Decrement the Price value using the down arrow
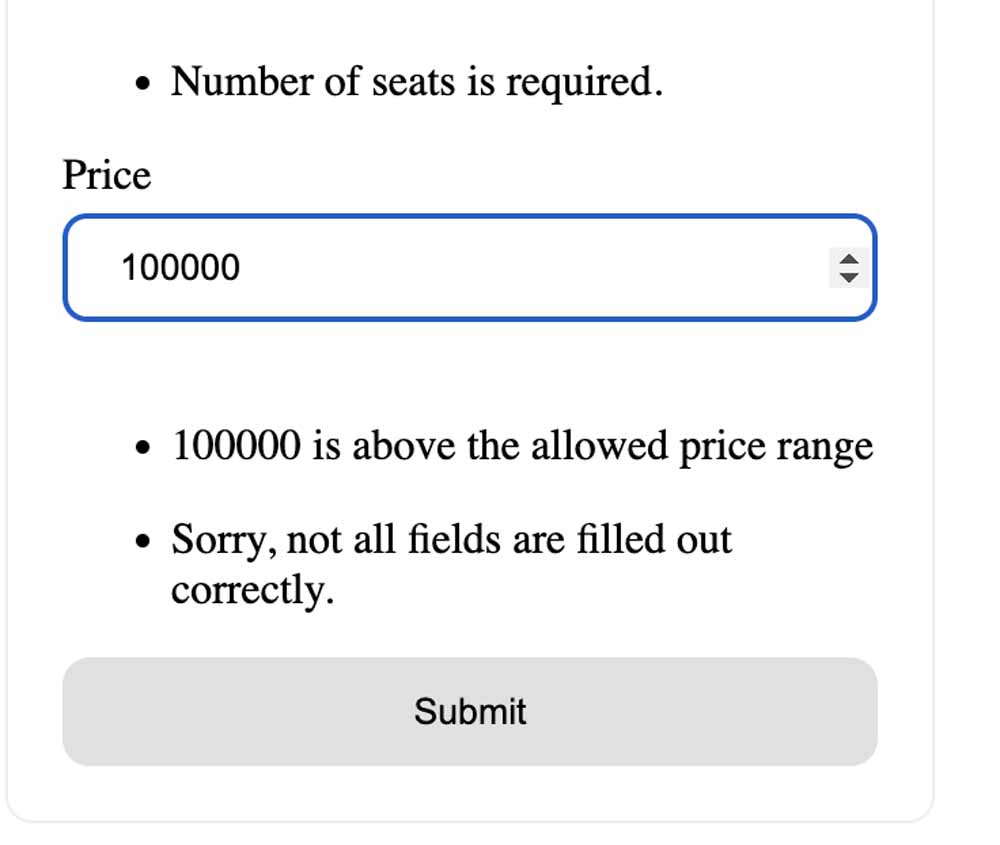1000x845 pixels. 848,275
